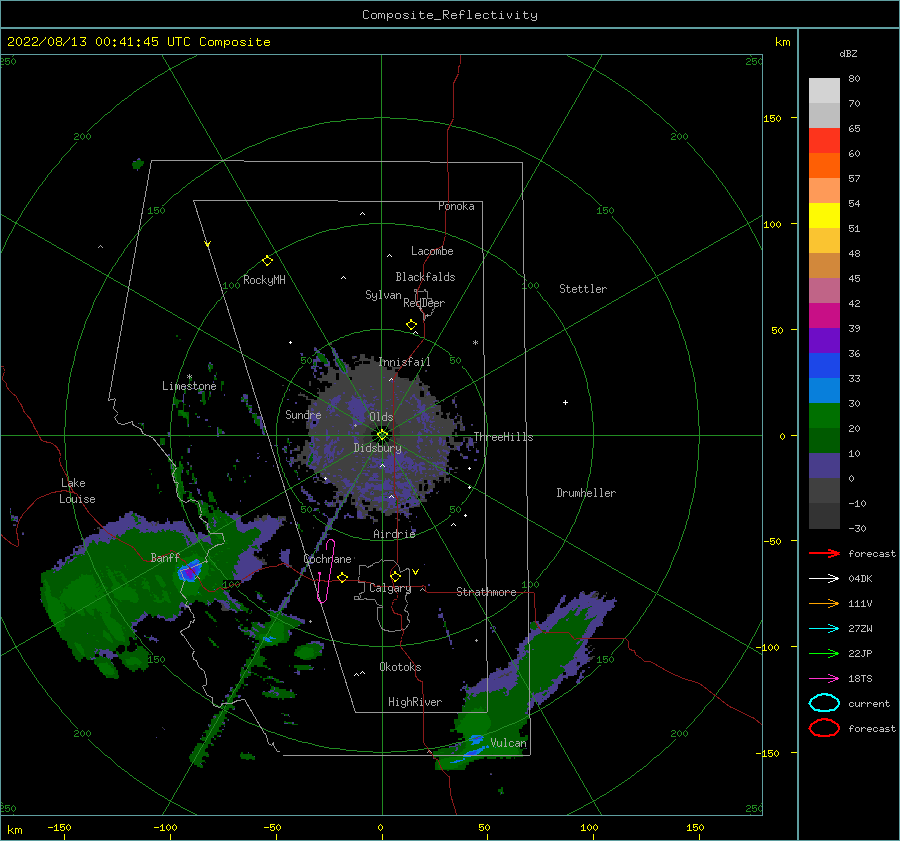Click the Sylvan label
The height and width of the screenshot is (841, 900).
pos(383,295)
